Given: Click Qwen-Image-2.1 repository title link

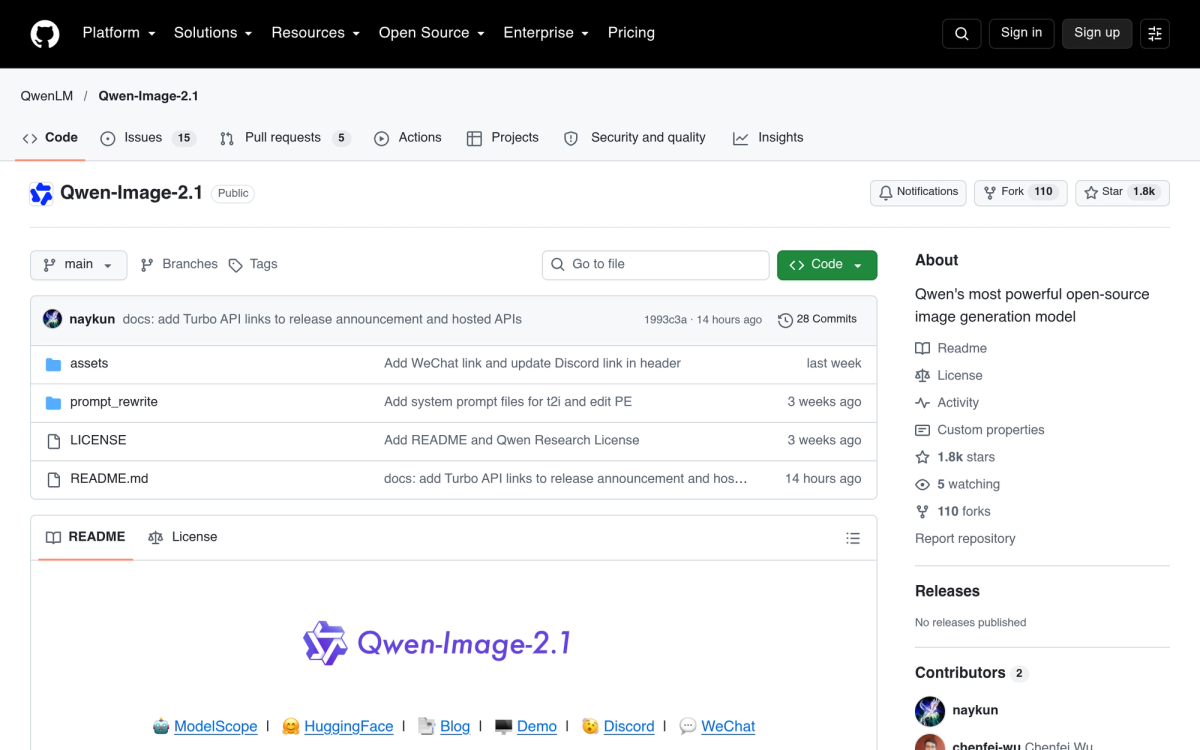Looking at the screenshot, I should (x=131, y=193).
